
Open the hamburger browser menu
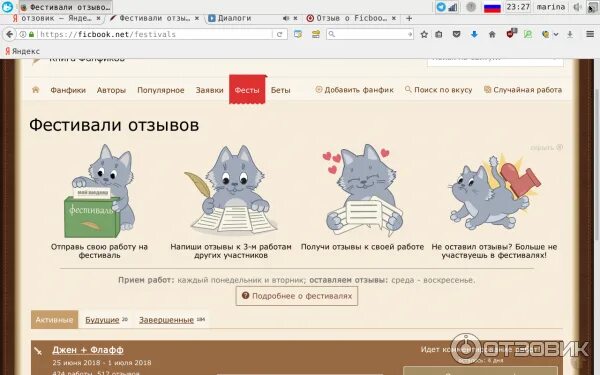(590, 34)
